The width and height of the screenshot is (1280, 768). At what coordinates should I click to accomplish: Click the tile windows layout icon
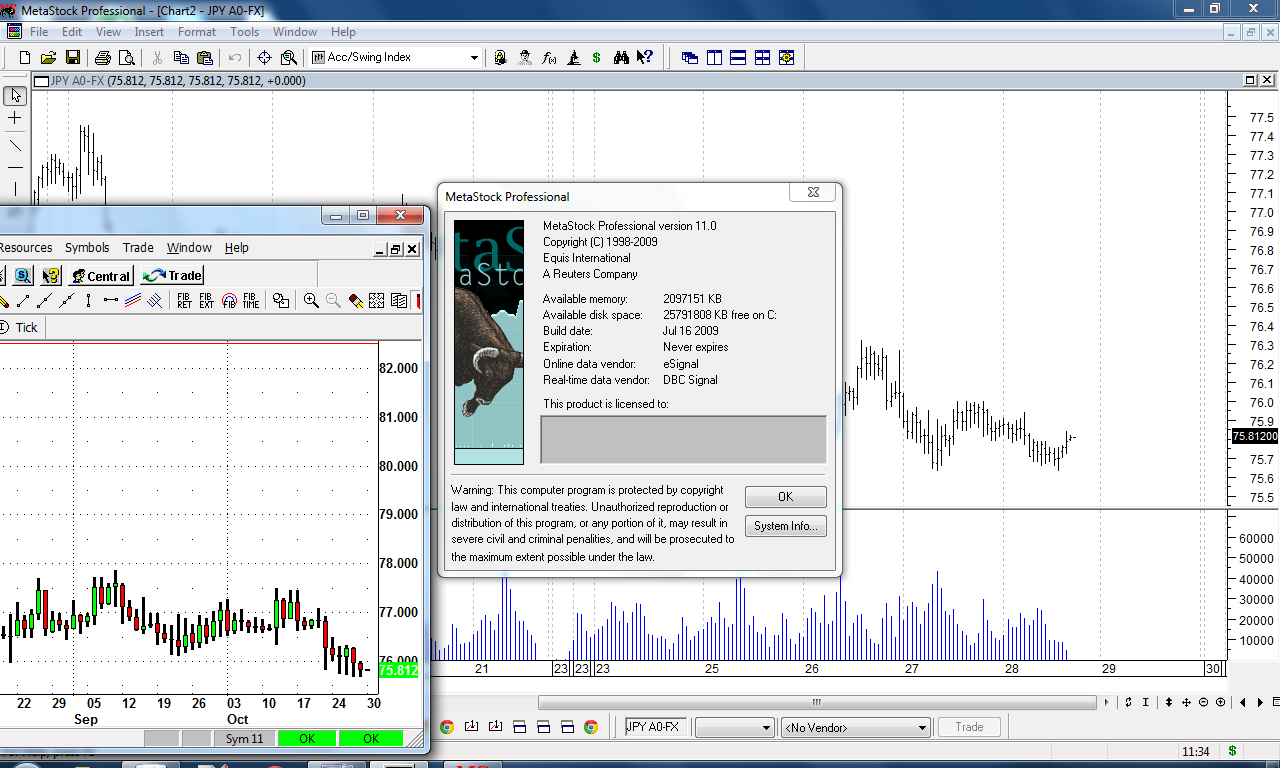[762, 58]
